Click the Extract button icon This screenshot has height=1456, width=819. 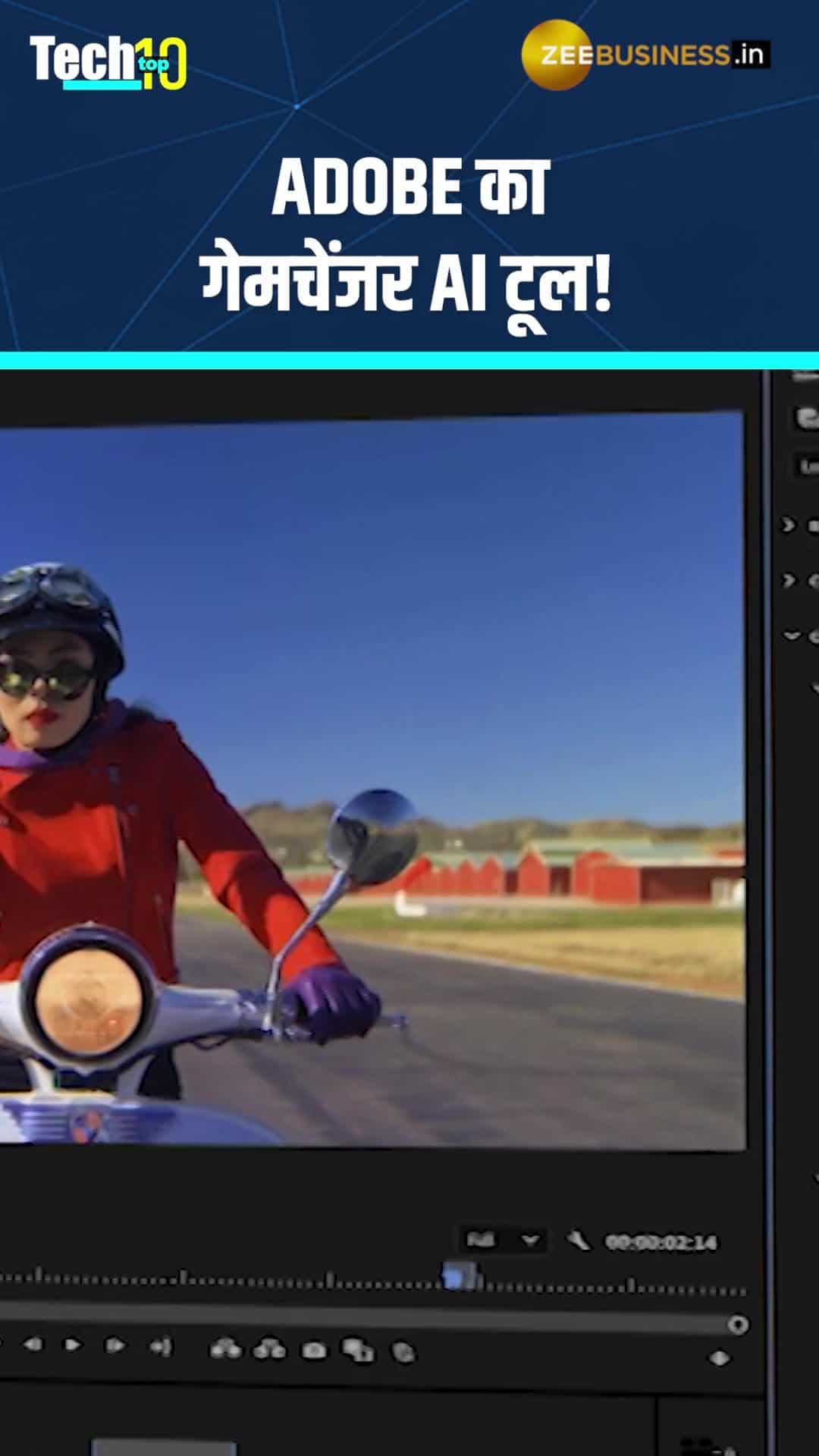pyautogui.click(x=270, y=1349)
